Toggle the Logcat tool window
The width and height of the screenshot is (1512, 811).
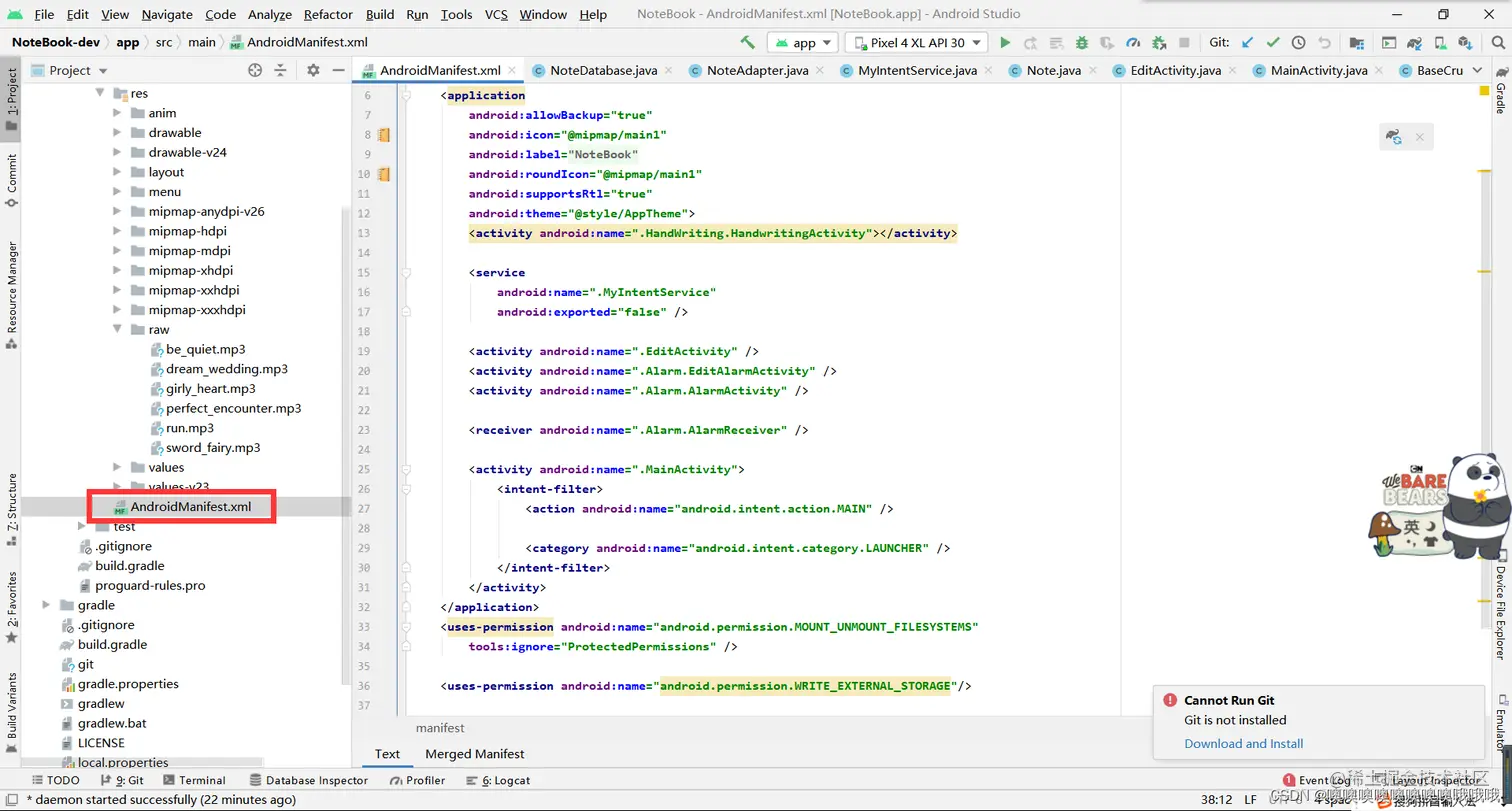coord(498,780)
